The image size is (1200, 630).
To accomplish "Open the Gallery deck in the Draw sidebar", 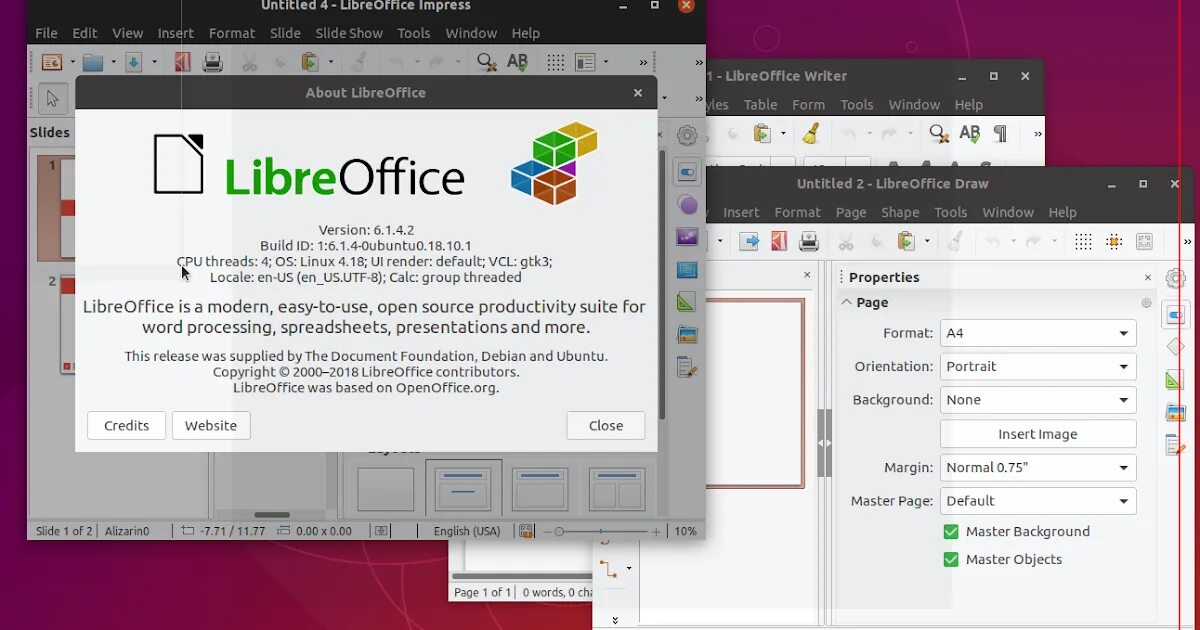I will coord(1176,413).
